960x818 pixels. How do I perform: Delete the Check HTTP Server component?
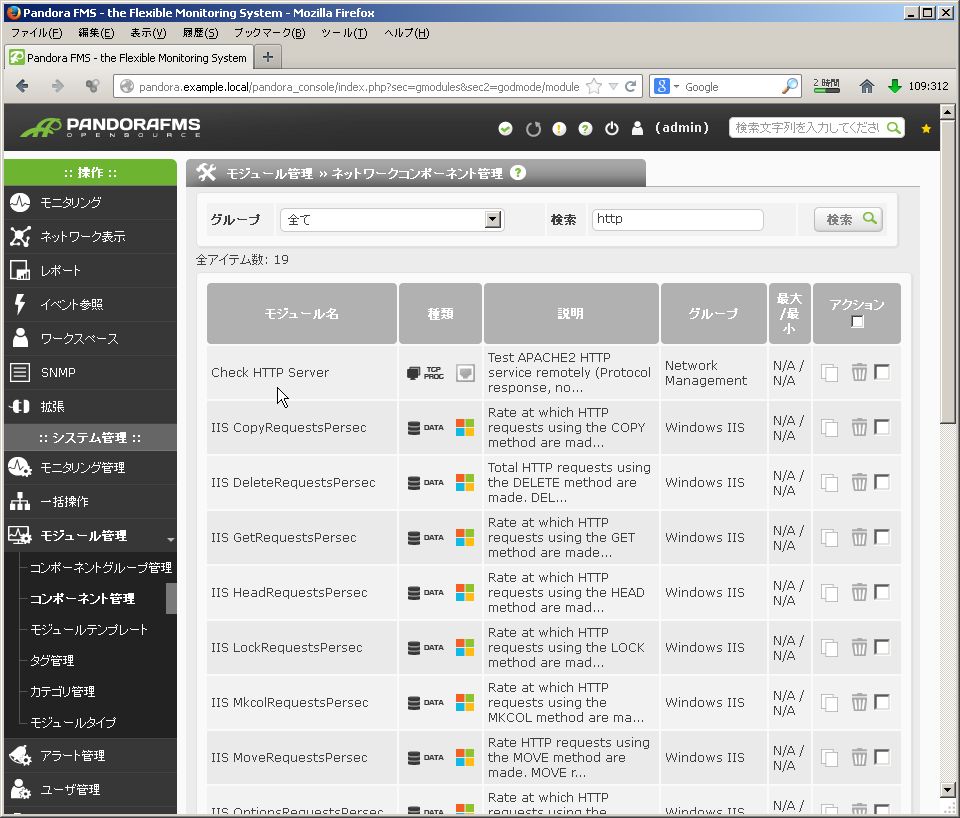pyautogui.click(x=859, y=372)
